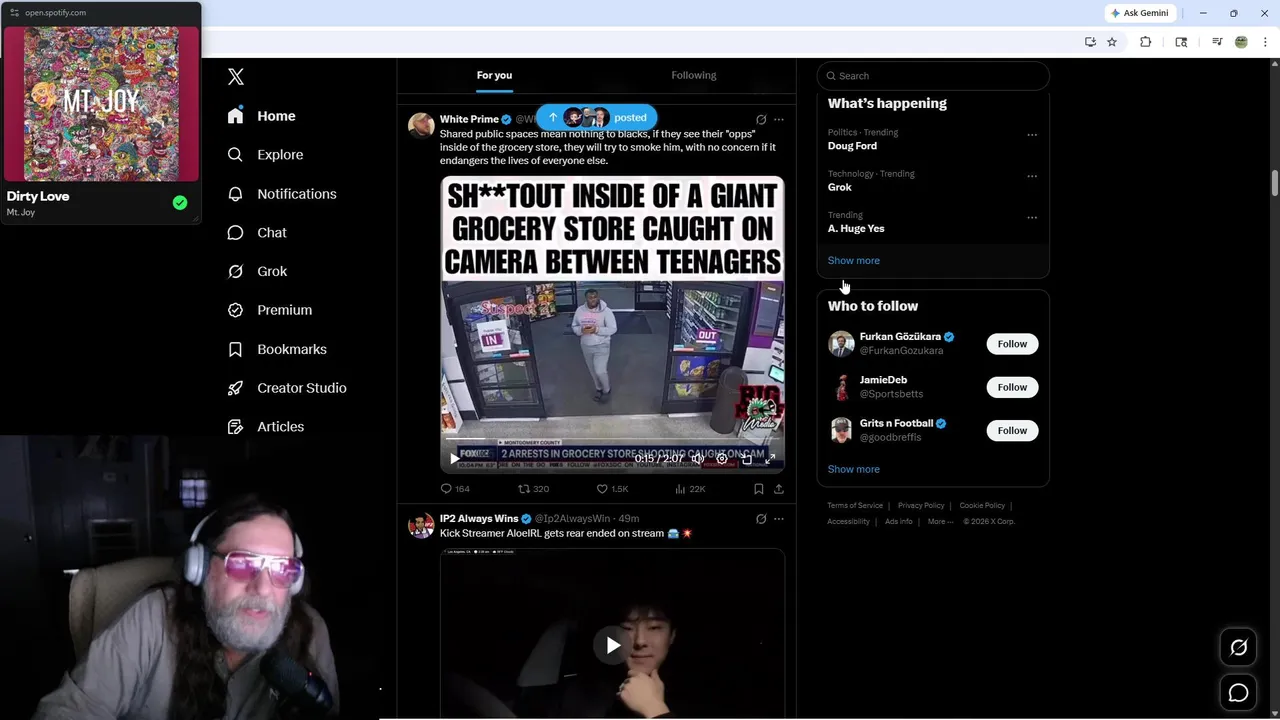Open Chat in the left navigation
1280x720 pixels.
(257, 233)
